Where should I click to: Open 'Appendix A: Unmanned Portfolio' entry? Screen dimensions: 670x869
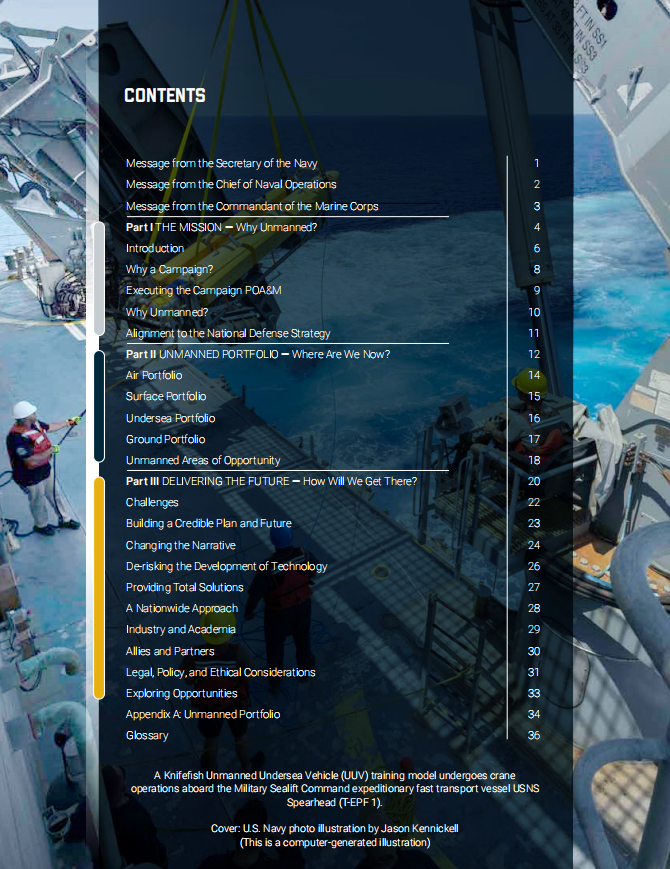(203, 714)
